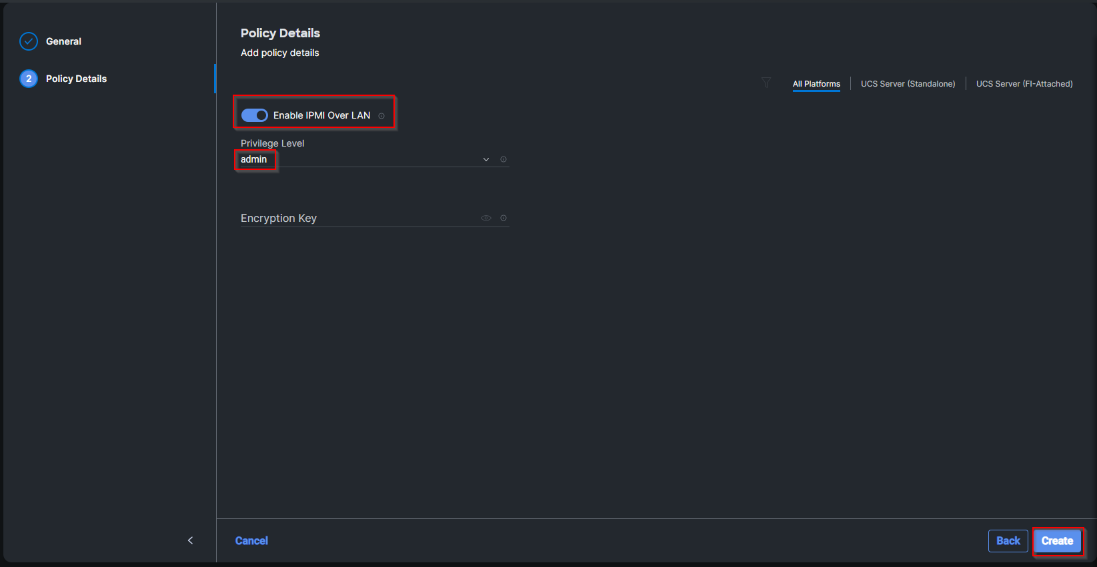The width and height of the screenshot is (1097, 567).
Task: Click the step 2 Policy Details circle icon
Action: [x=29, y=79]
